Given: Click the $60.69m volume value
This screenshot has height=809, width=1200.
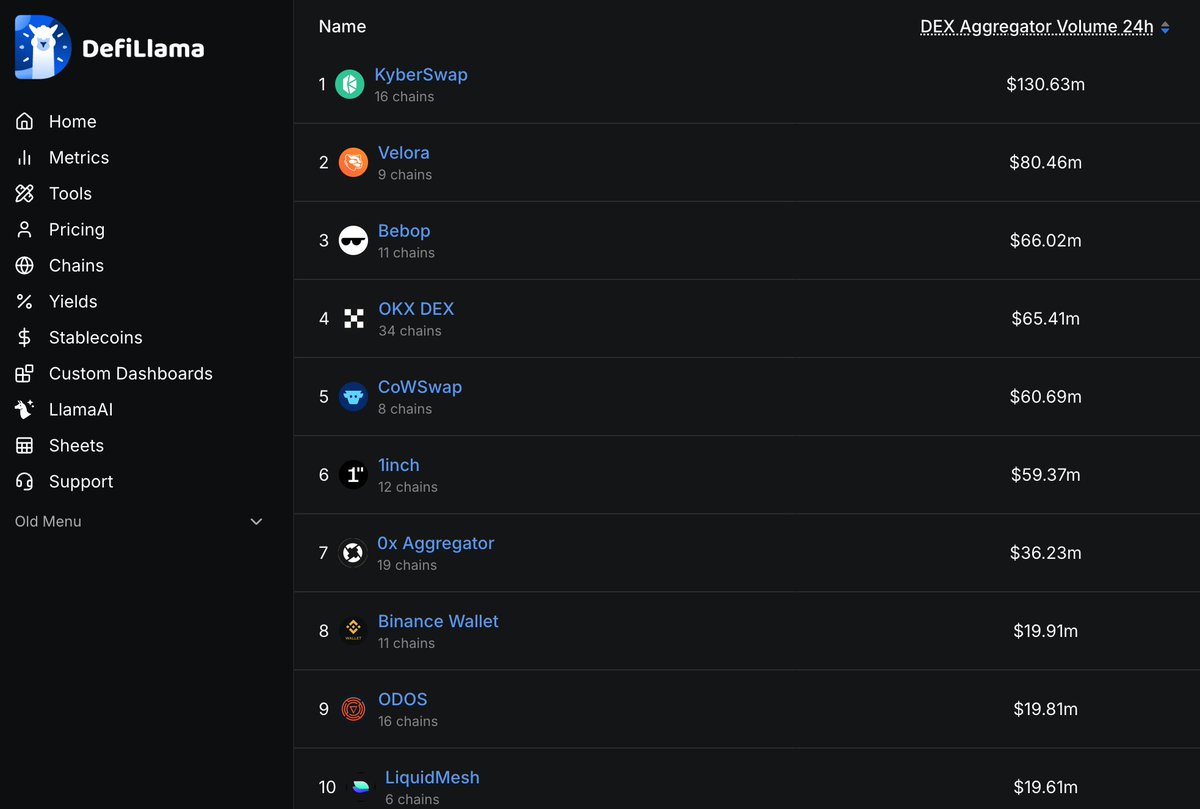Looking at the screenshot, I should point(1046,396).
